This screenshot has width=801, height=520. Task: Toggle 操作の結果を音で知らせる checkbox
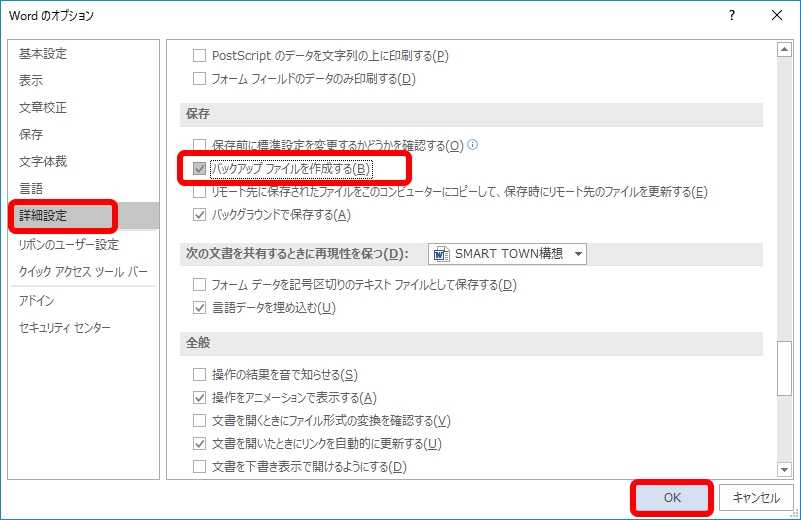[199, 375]
